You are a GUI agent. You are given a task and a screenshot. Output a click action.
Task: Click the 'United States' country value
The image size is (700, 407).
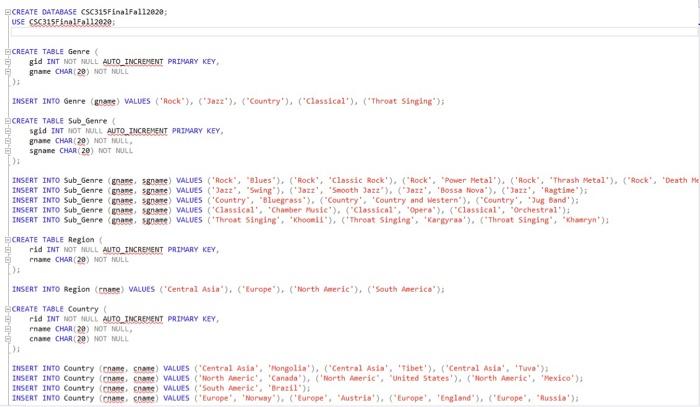coord(421,378)
